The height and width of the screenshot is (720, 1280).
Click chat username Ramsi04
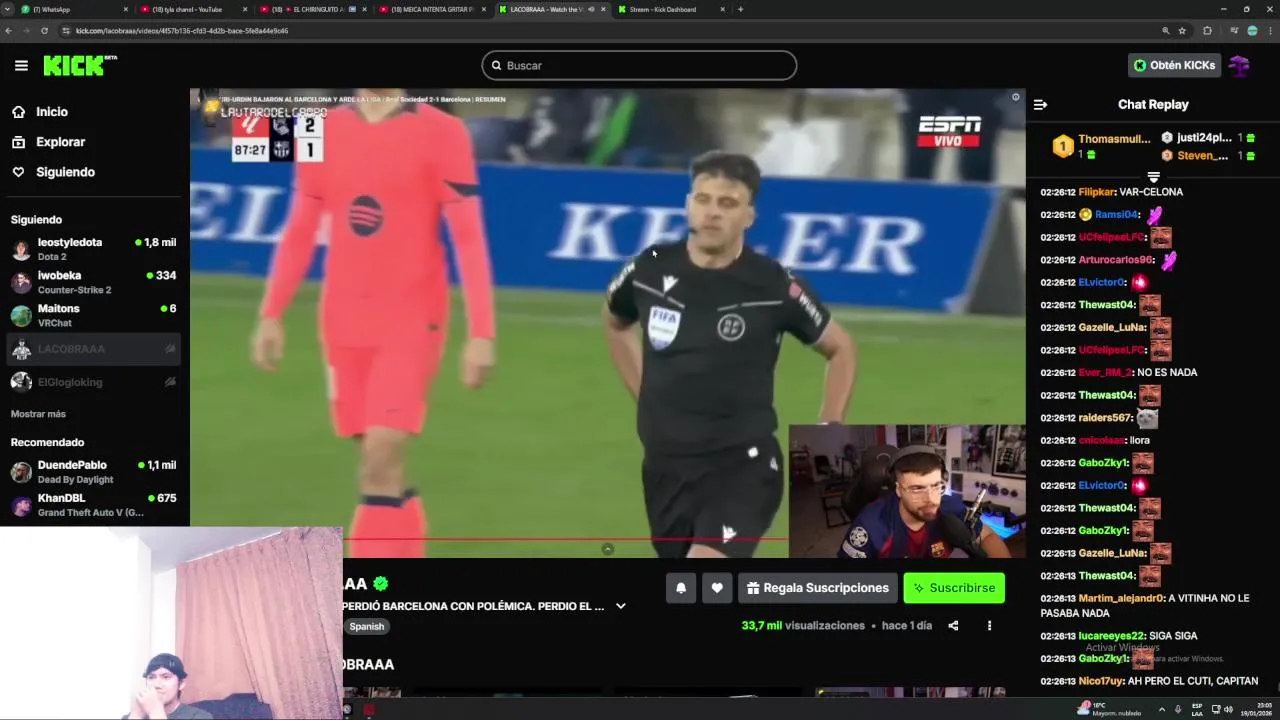(1116, 214)
